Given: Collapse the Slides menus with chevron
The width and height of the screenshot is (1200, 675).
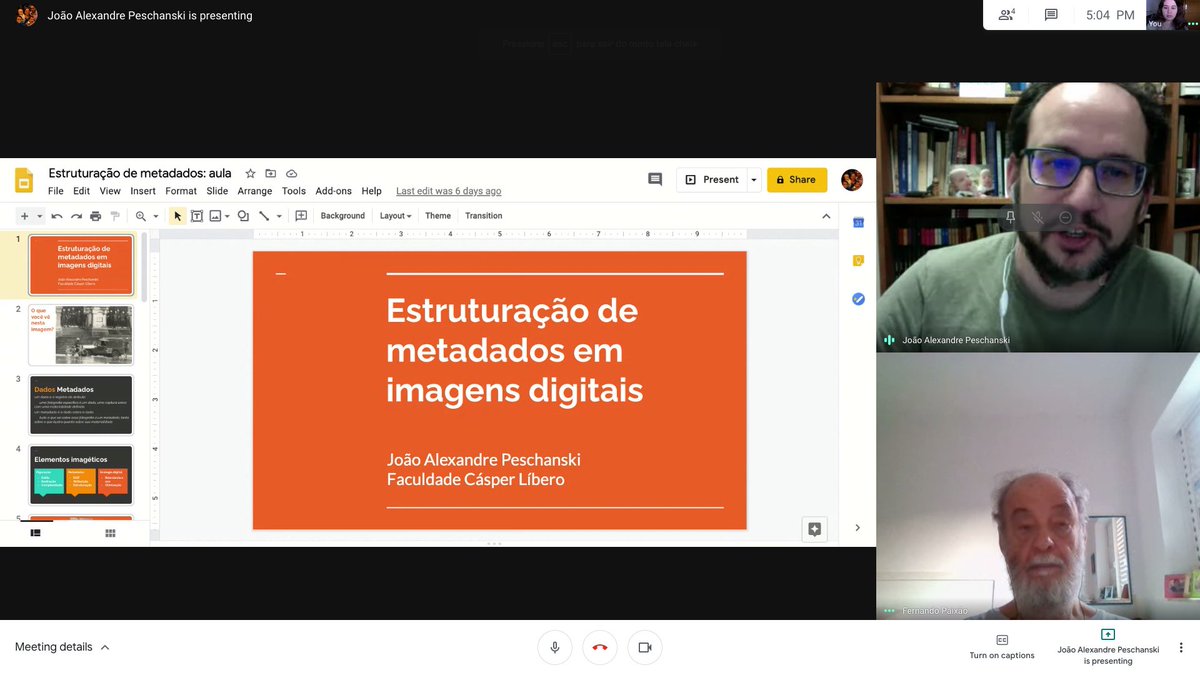Looking at the screenshot, I should pyautogui.click(x=826, y=216).
